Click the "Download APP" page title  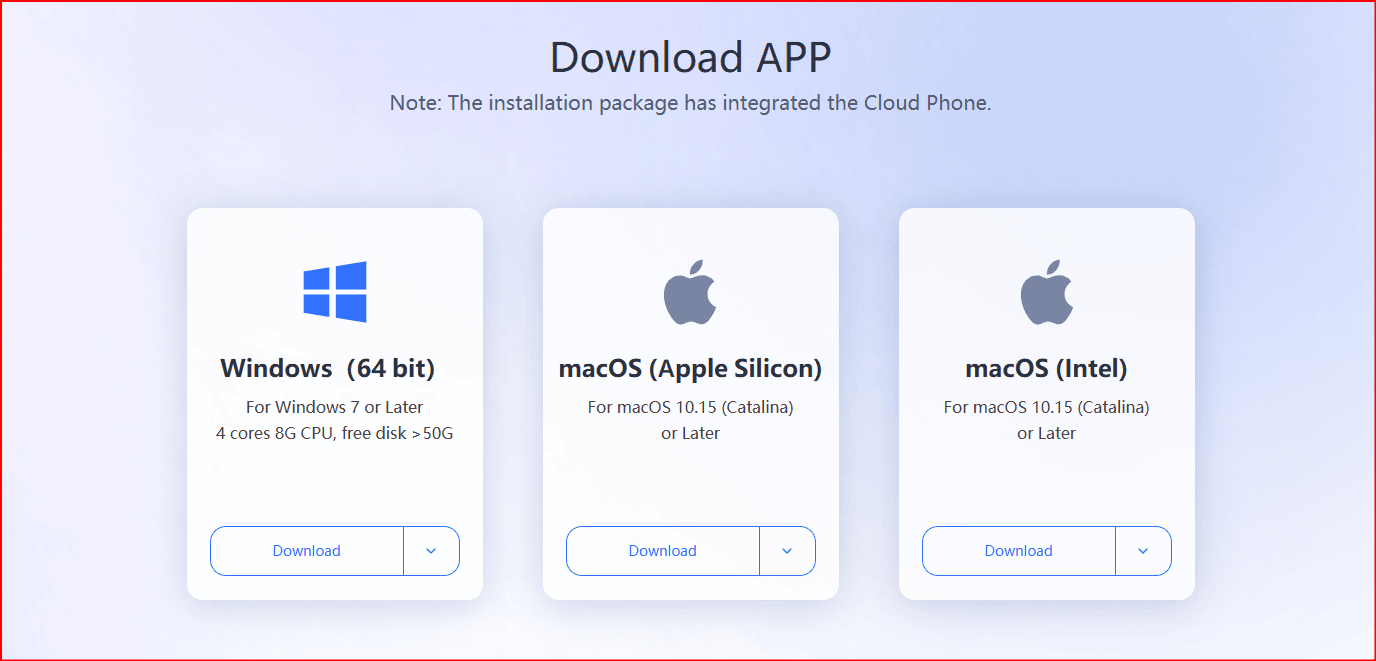click(690, 57)
